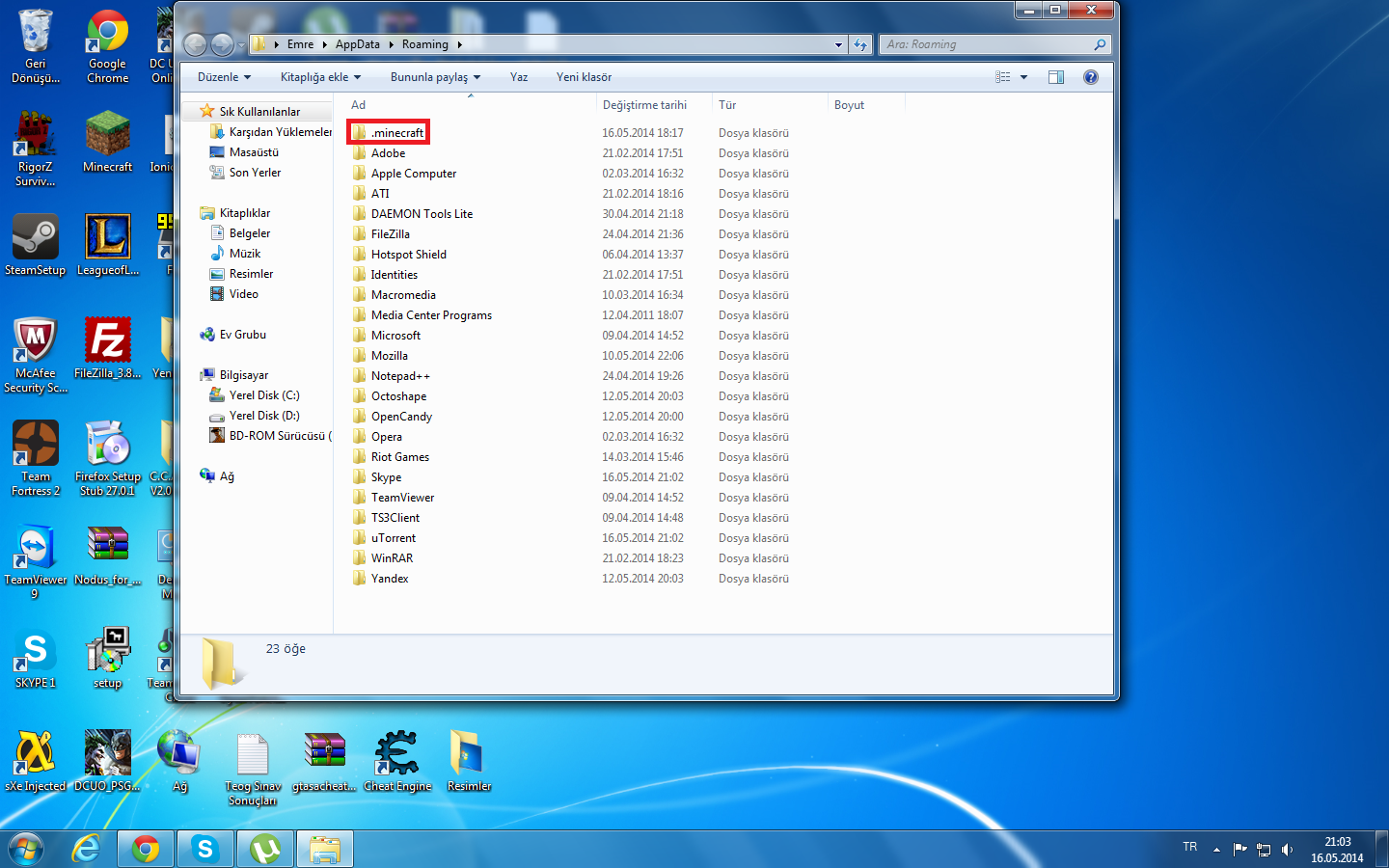The width and height of the screenshot is (1389, 868).
Task: Change view with the view icon
Action: coord(1003,77)
